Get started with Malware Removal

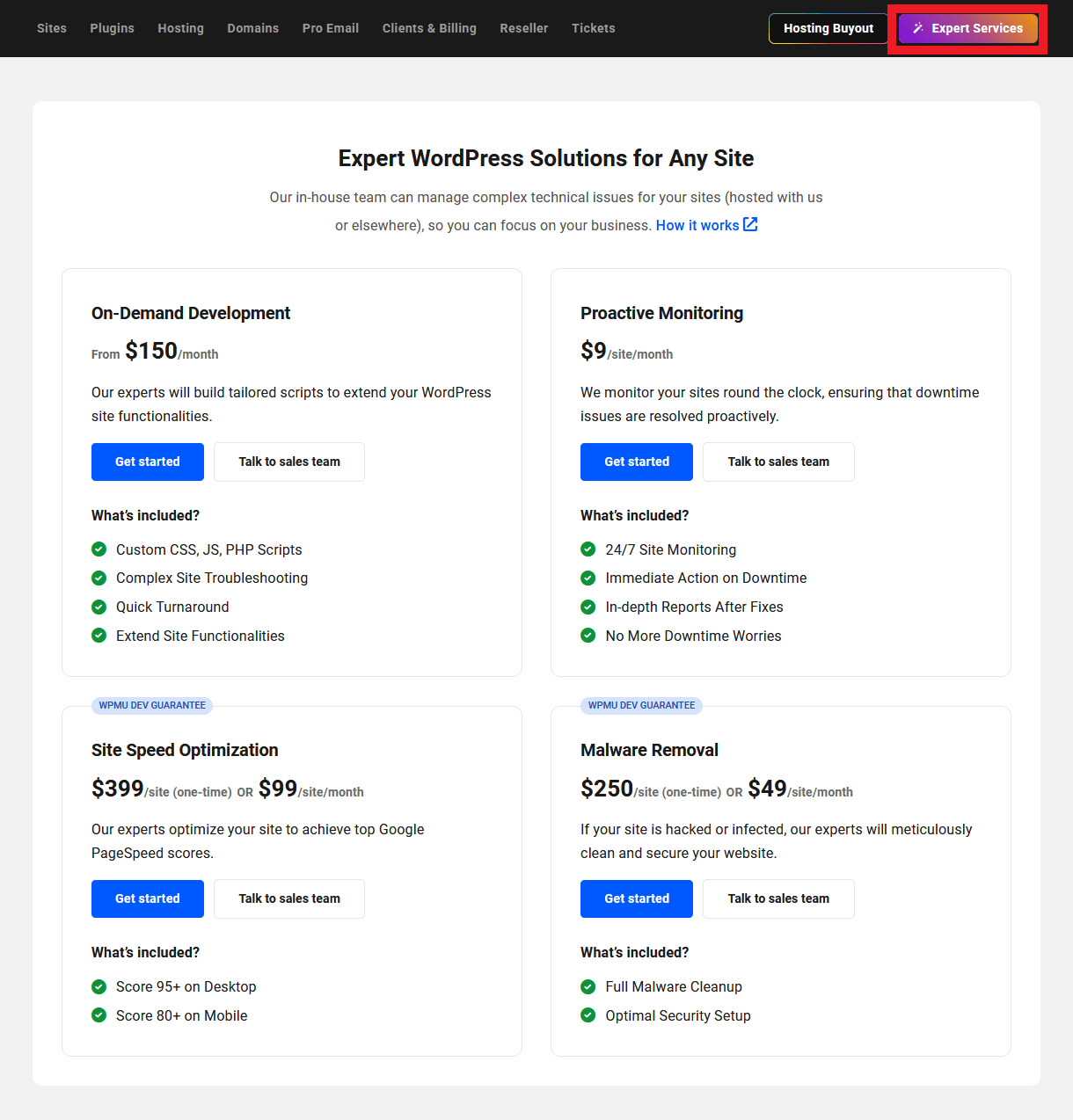(x=637, y=898)
